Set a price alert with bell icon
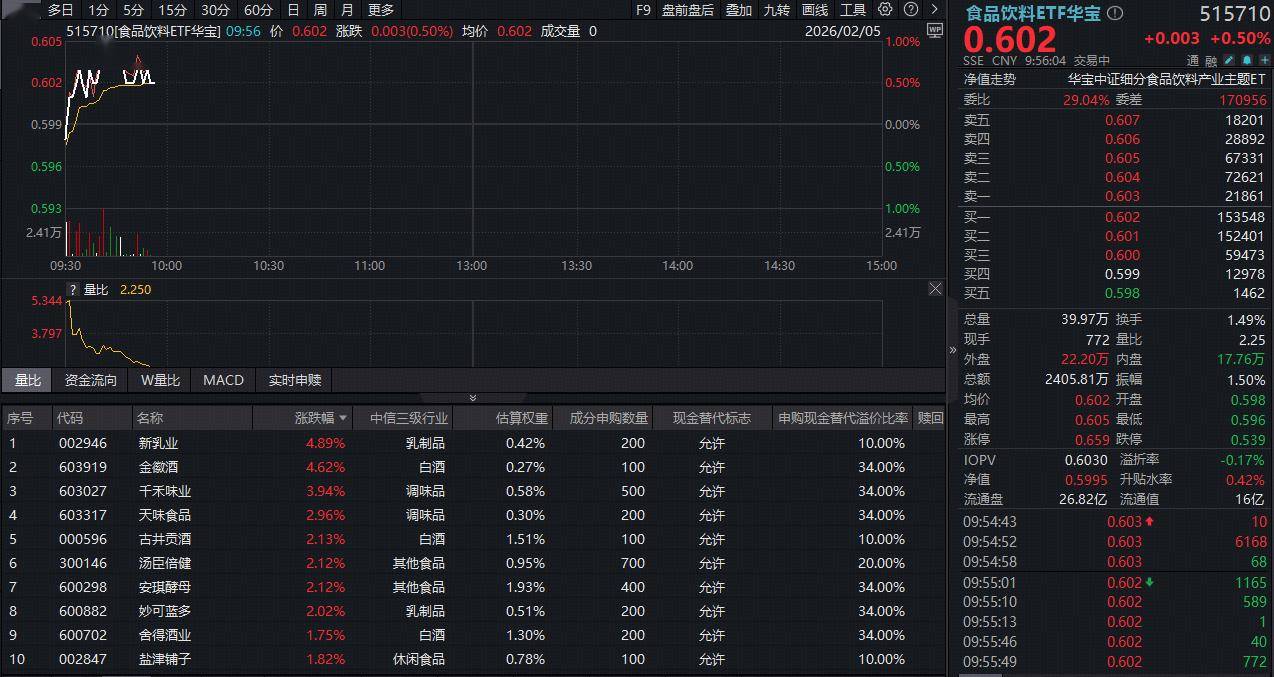 (x=1246, y=61)
